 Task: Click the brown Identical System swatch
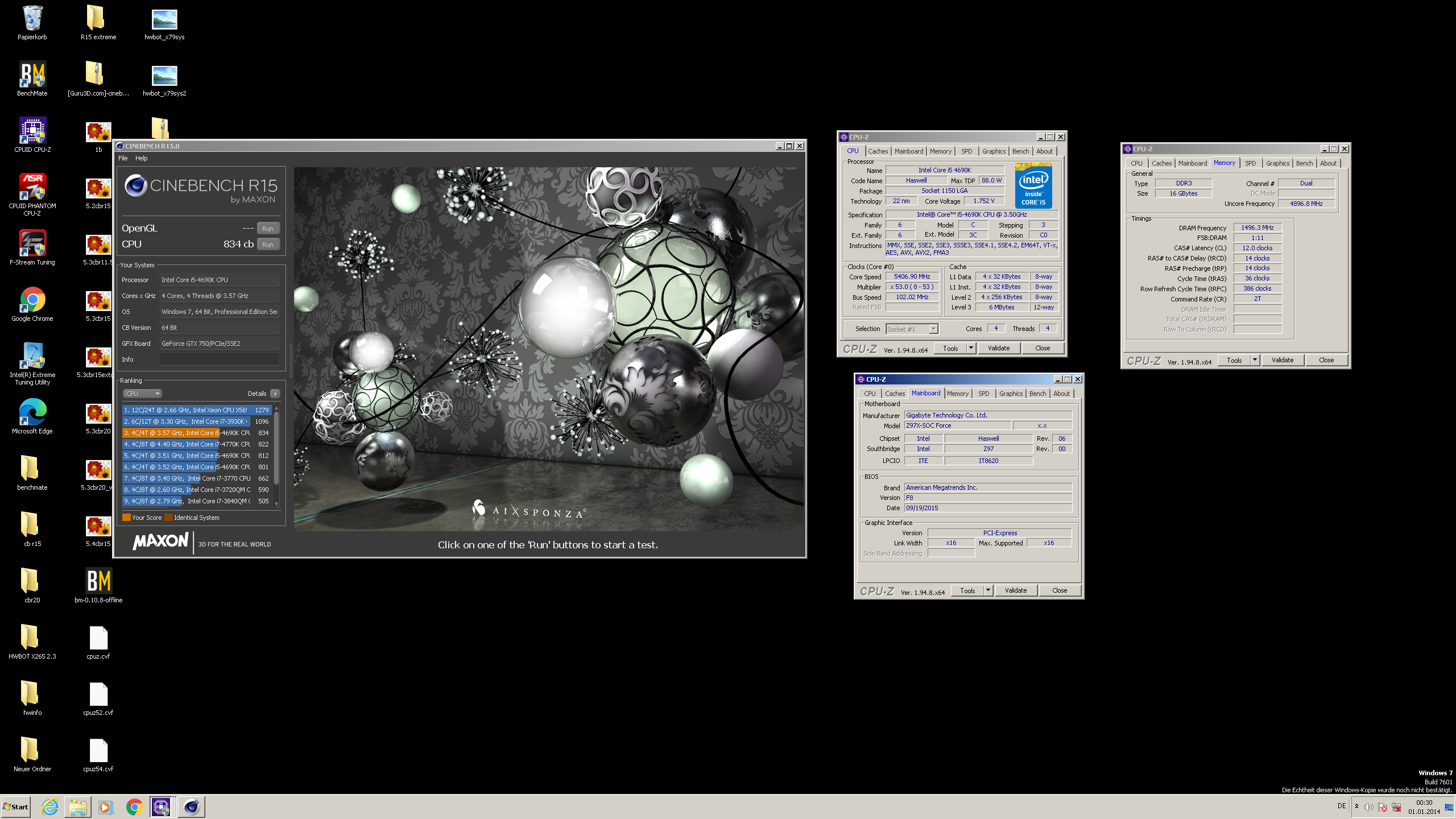tap(168, 517)
